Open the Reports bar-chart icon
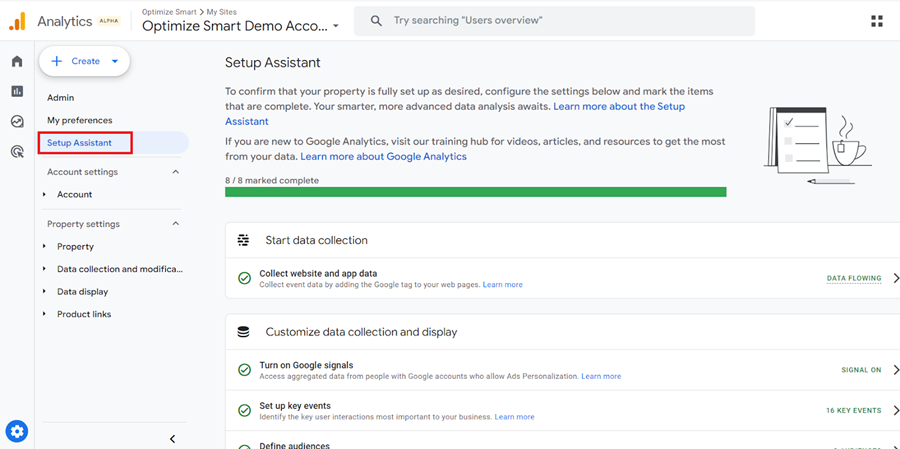 17,91
